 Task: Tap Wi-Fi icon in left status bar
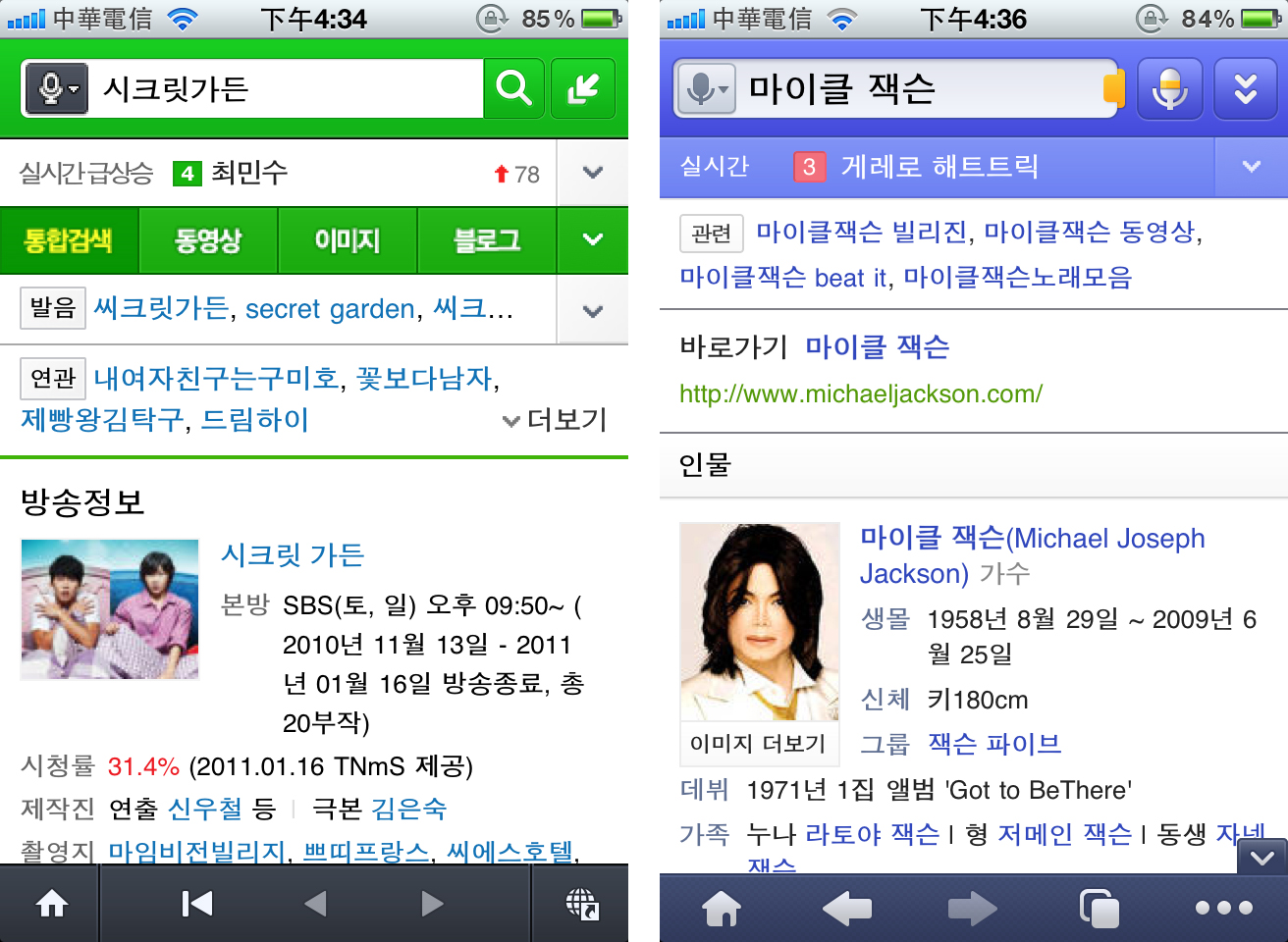pyautogui.click(x=182, y=19)
